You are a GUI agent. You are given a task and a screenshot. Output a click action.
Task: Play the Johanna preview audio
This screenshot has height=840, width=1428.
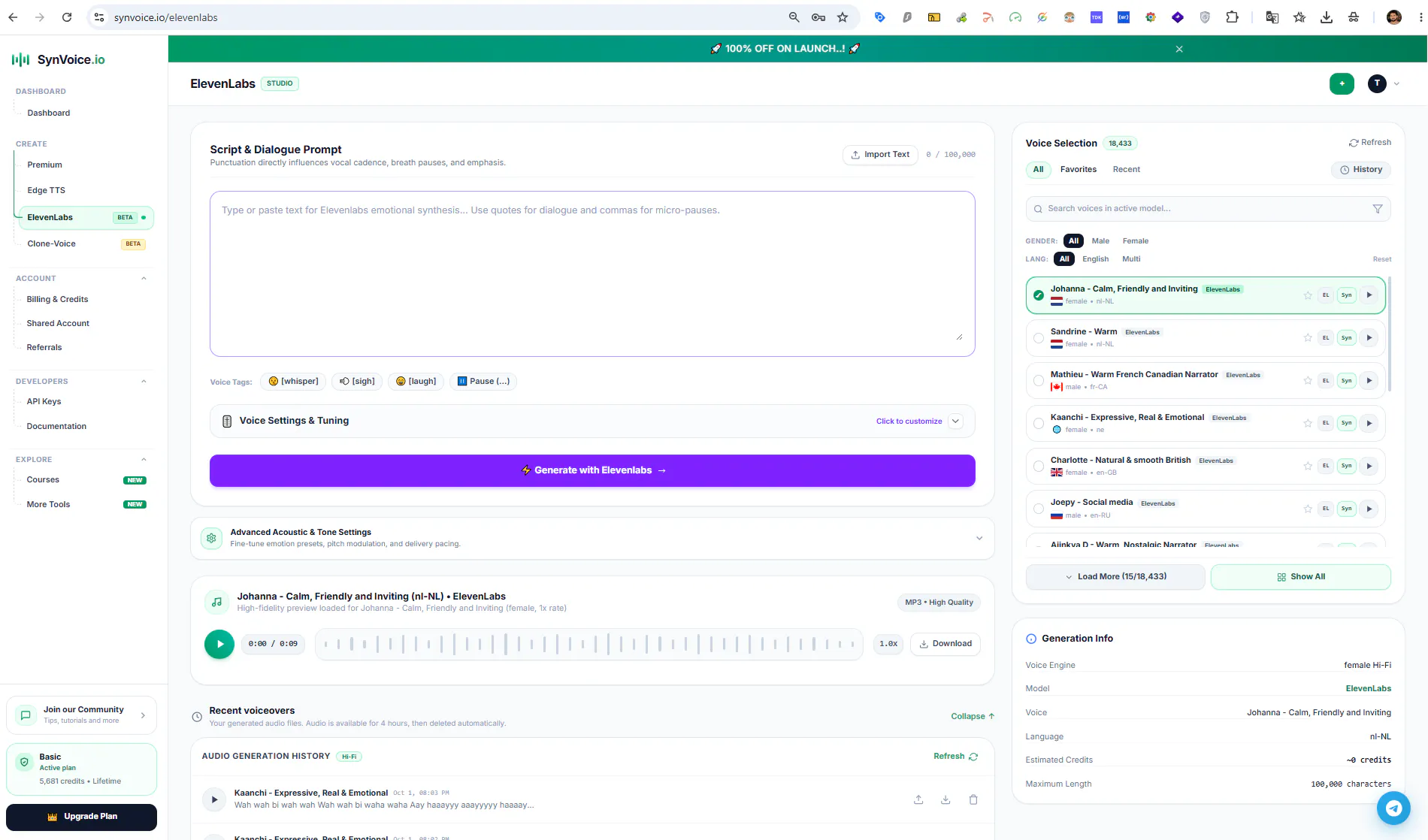pos(219,644)
